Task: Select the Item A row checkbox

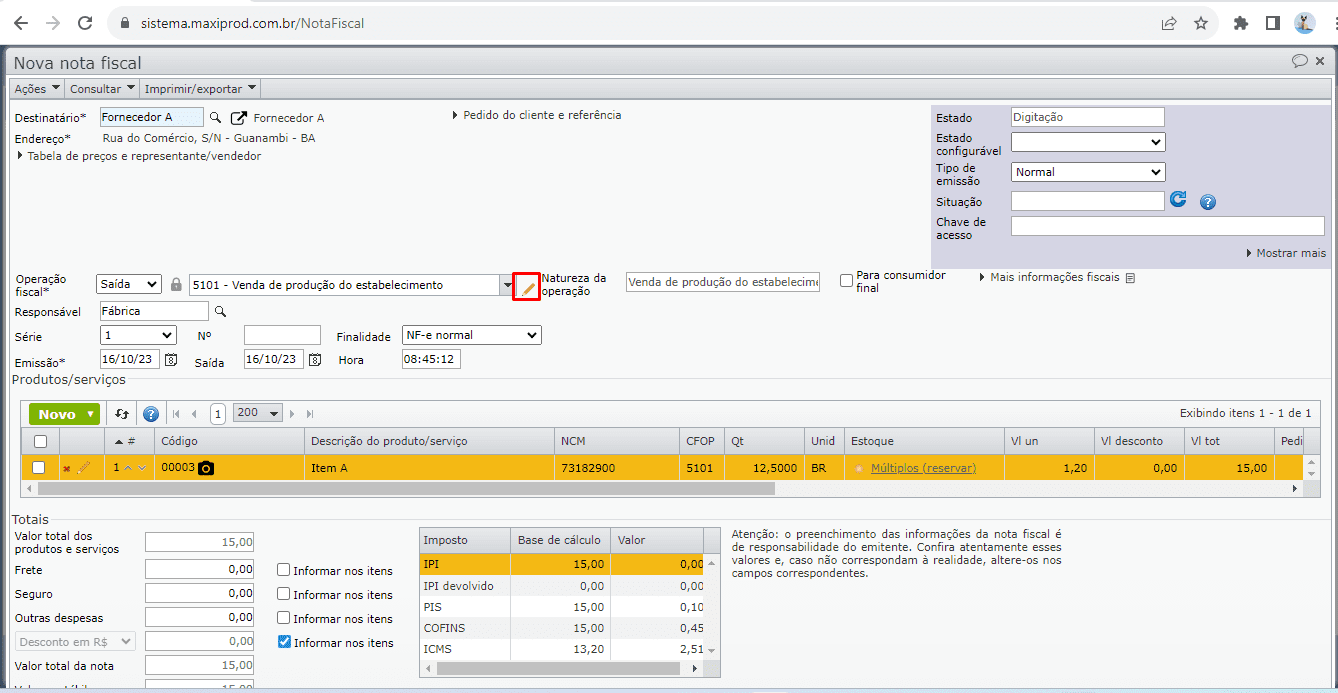Action: tap(39, 467)
